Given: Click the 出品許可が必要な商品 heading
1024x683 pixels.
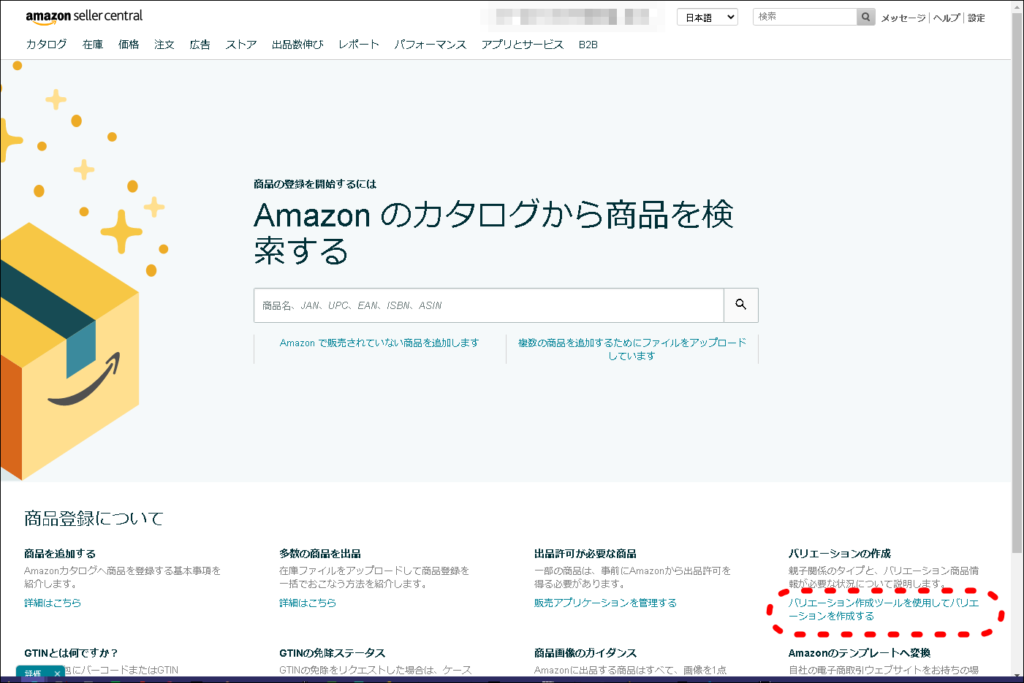Looking at the screenshot, I should click(585, 554).
